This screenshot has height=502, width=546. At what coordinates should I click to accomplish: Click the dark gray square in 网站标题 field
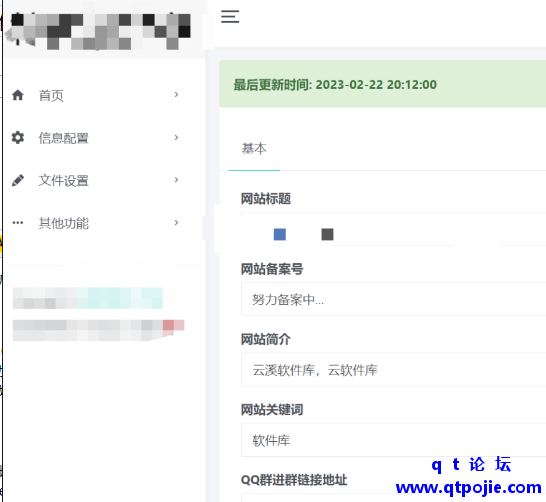tap(327, 234)
